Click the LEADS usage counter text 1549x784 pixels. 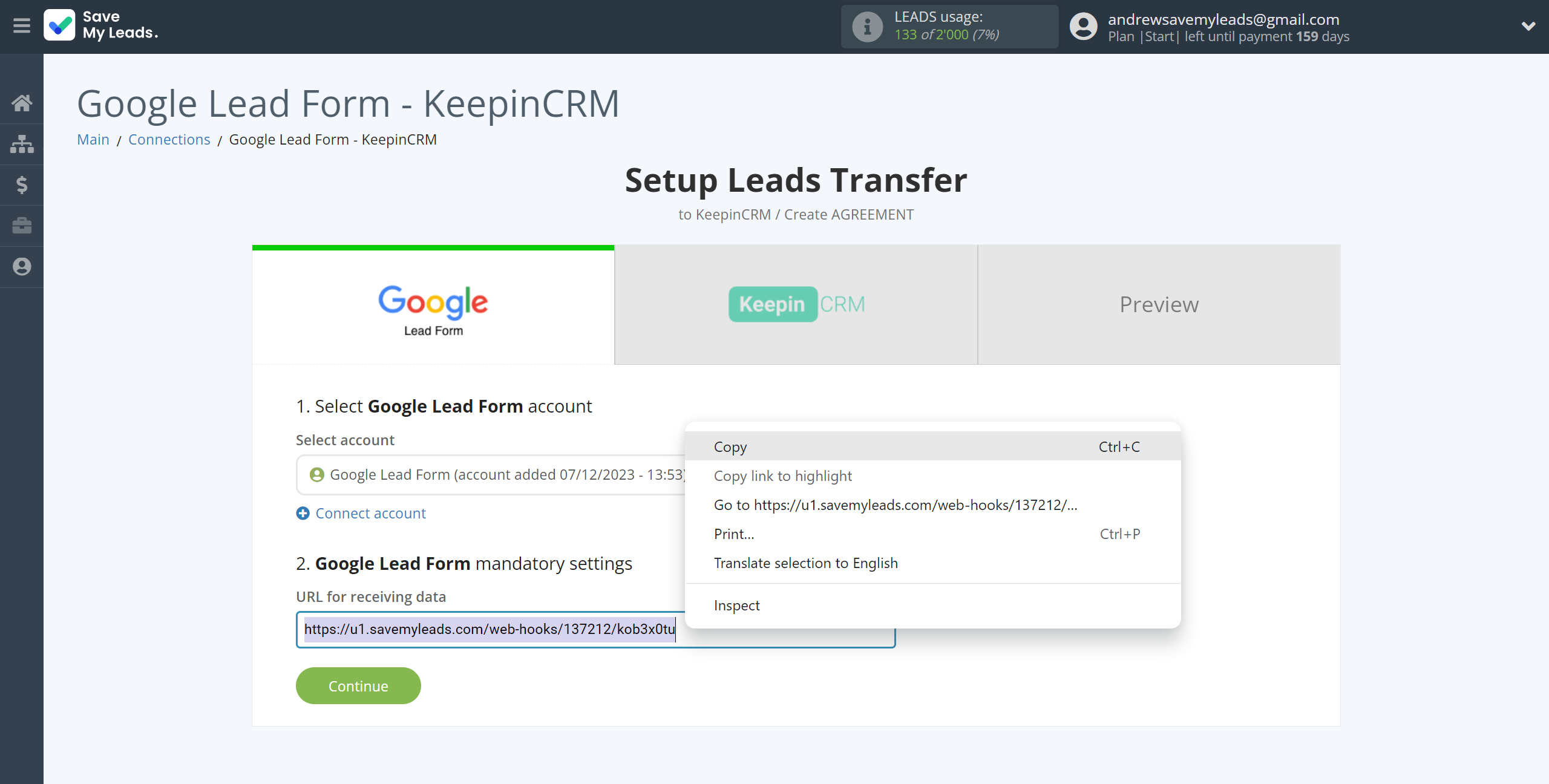point(946,34)
